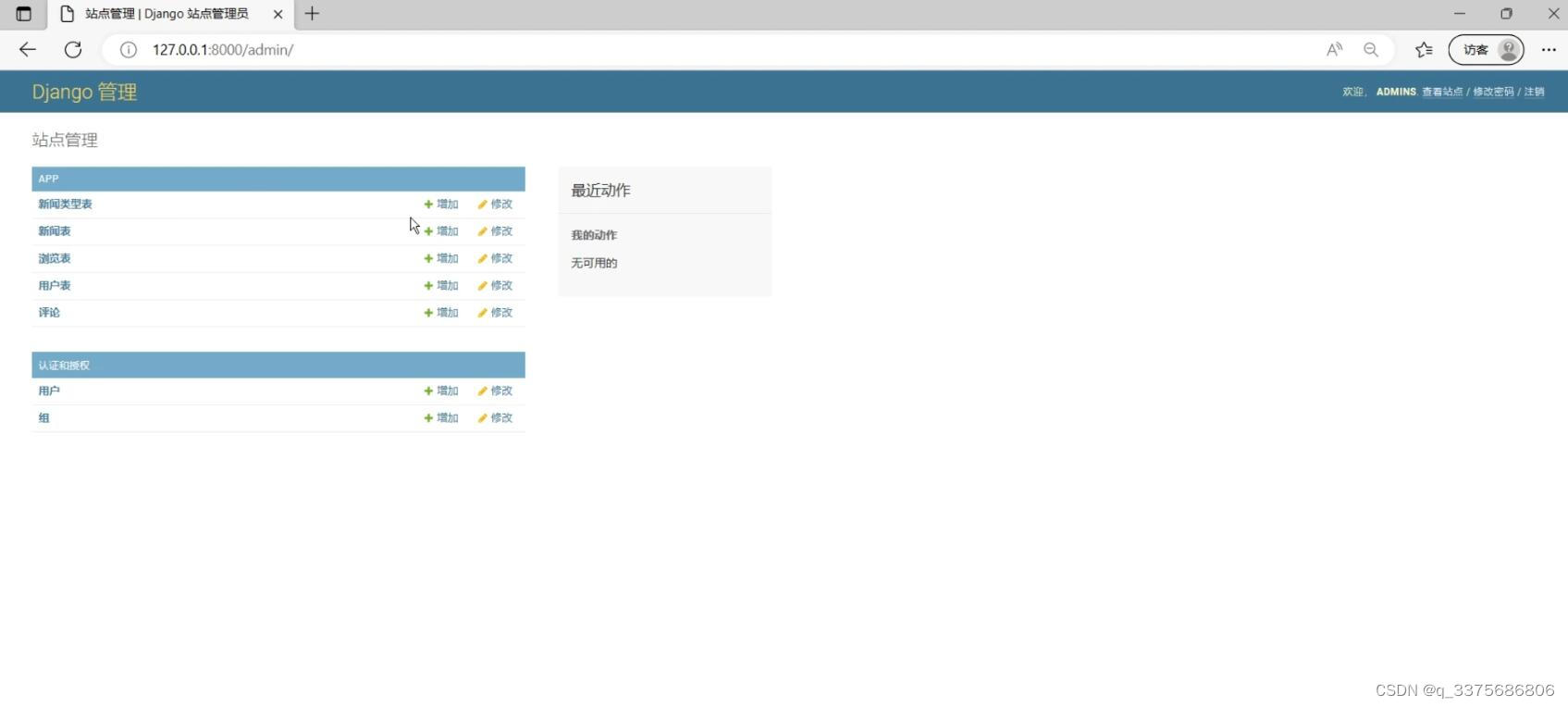Click 注销 logout link
The width and height of the screenshot is (1568, 707).
[1535, 92]
